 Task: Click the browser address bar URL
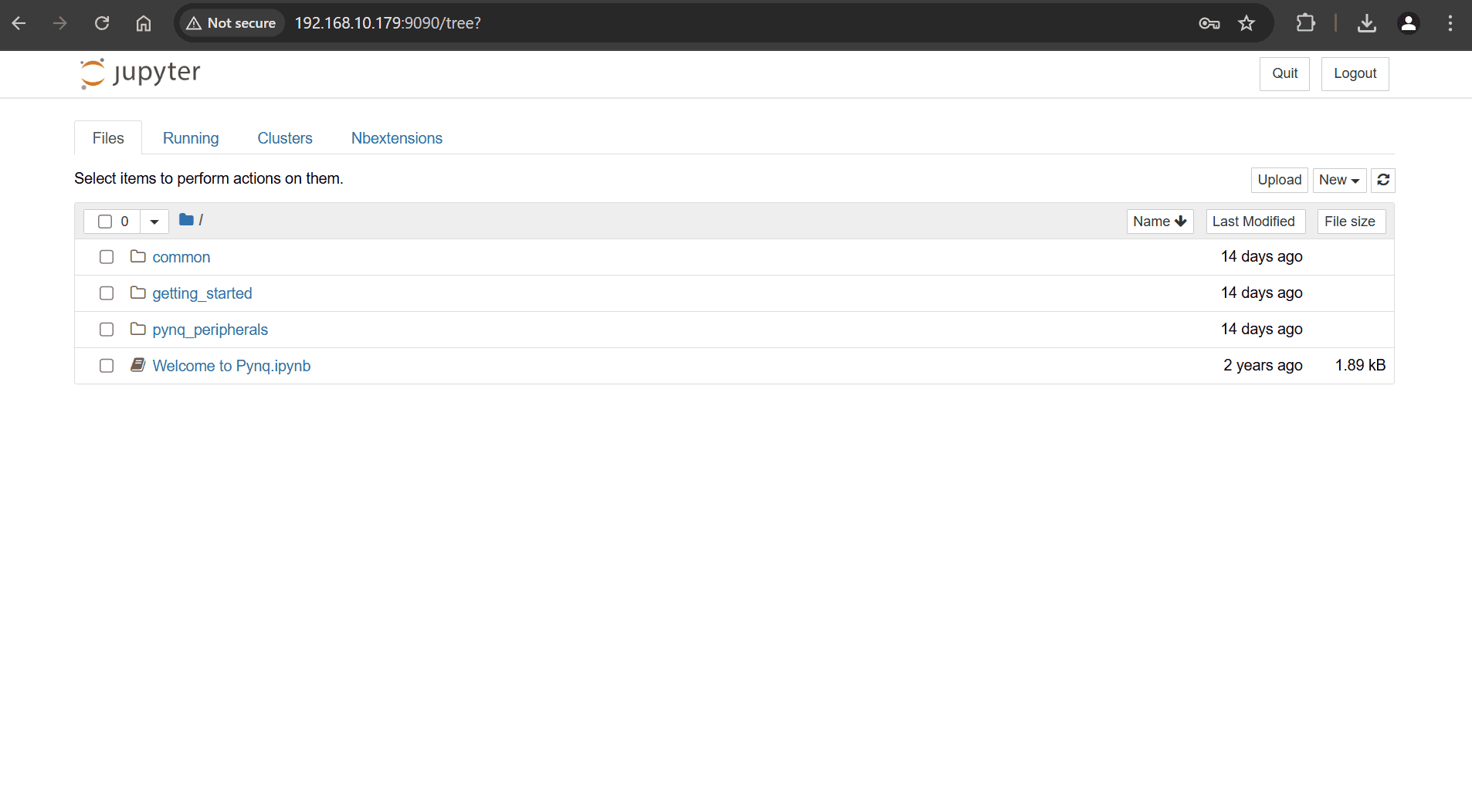click(388, 23)
